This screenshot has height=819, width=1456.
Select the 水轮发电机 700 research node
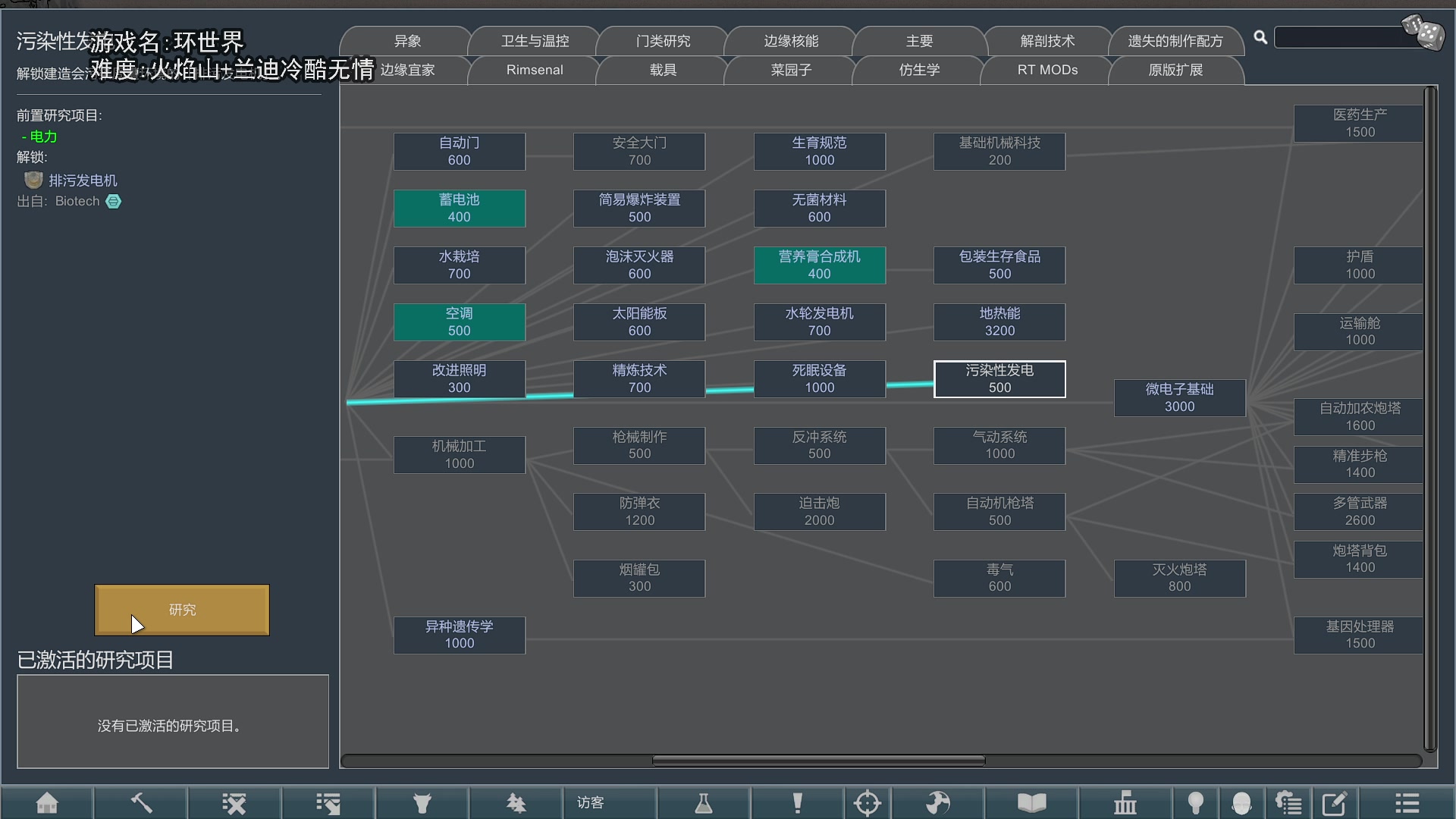pyautogui.click(x=819, y=322)
